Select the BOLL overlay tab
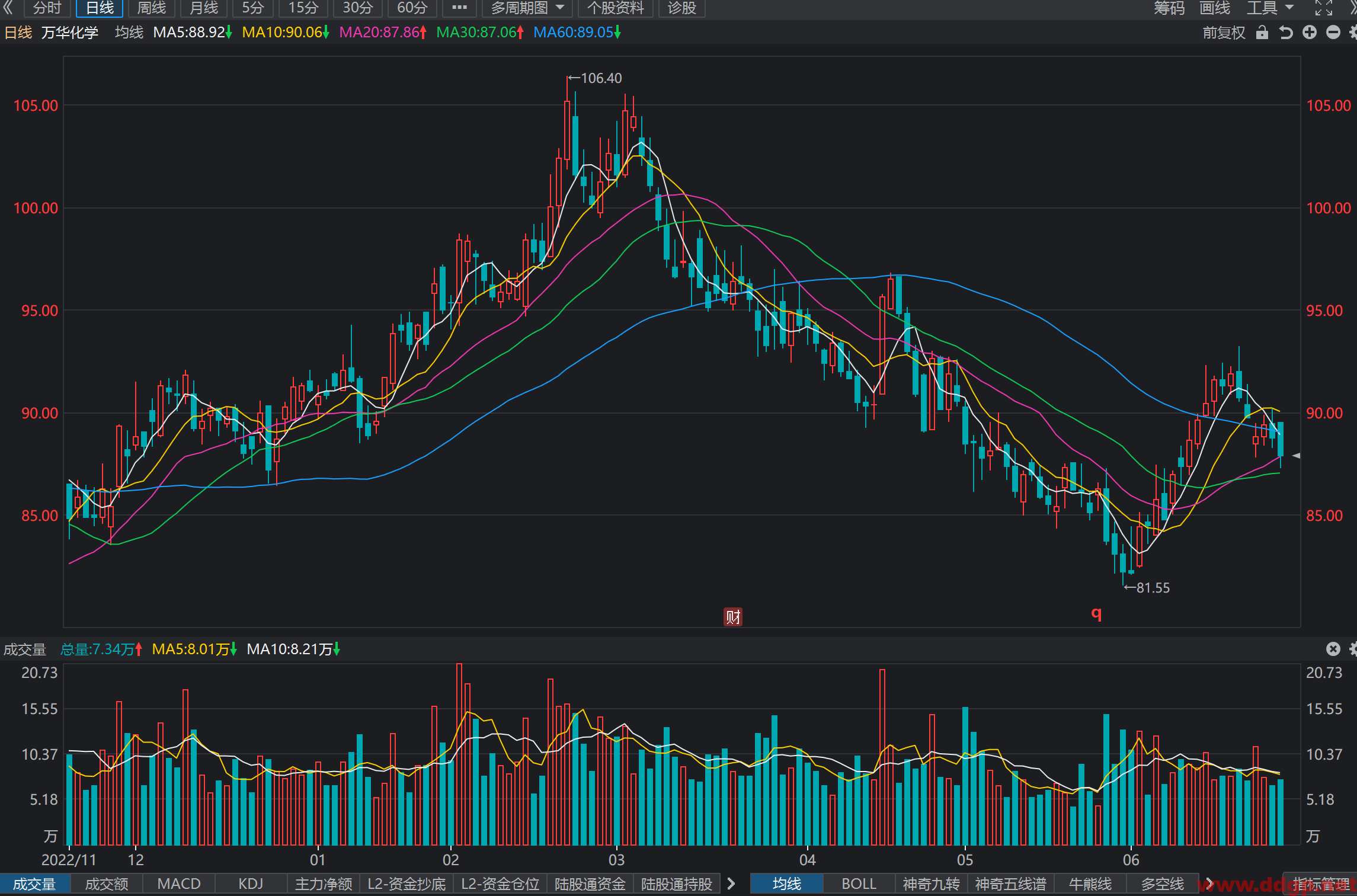 pos(858,884)
